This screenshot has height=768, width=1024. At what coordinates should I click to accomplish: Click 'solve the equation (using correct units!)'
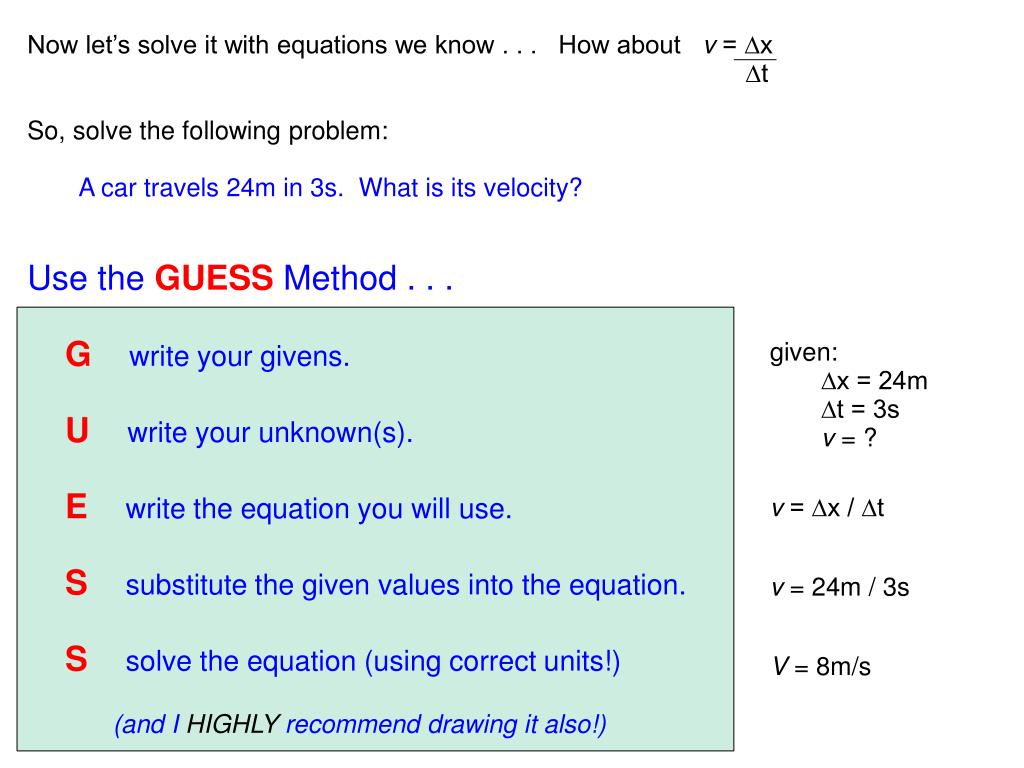click(x=373, y=662)
